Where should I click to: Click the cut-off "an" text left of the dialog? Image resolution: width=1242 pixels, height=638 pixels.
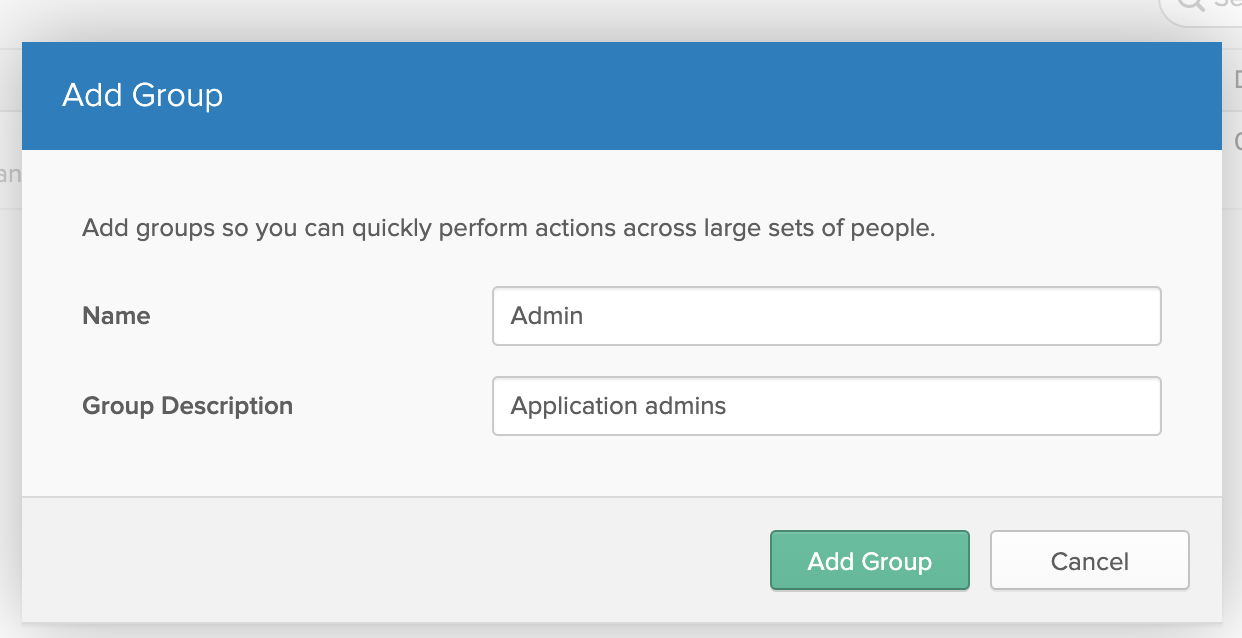(10, 174)
